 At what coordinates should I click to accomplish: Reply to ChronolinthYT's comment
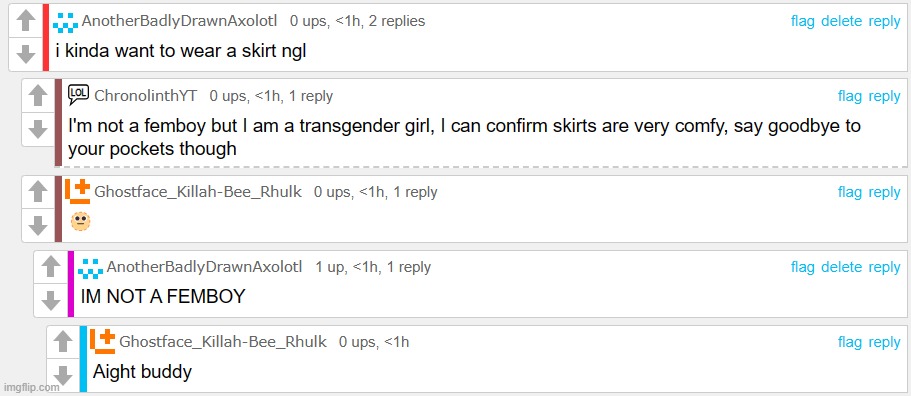(x=884, y=96)
